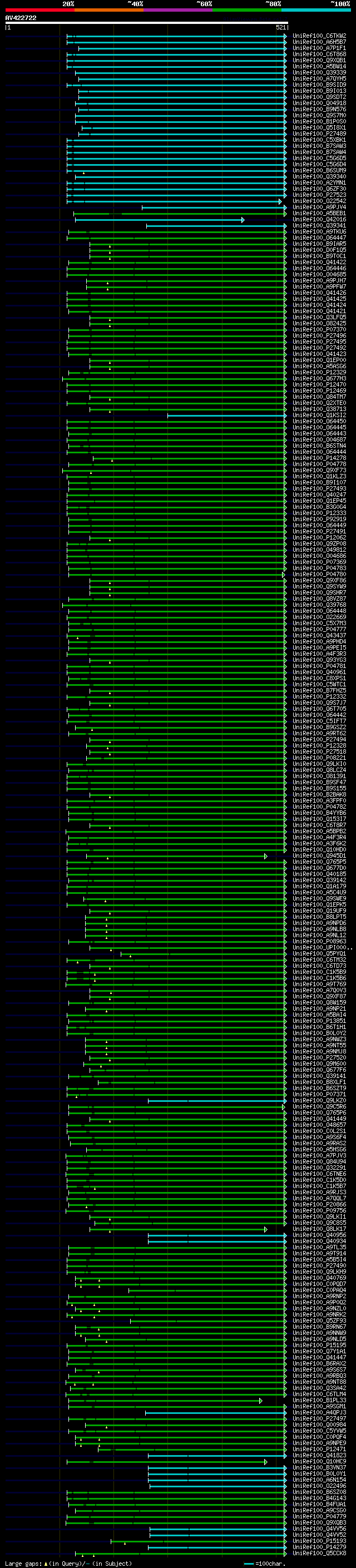Select hit UniRef100_C0PQD7
This screenshot has height=1568, width=356.
click(319, 1284)
